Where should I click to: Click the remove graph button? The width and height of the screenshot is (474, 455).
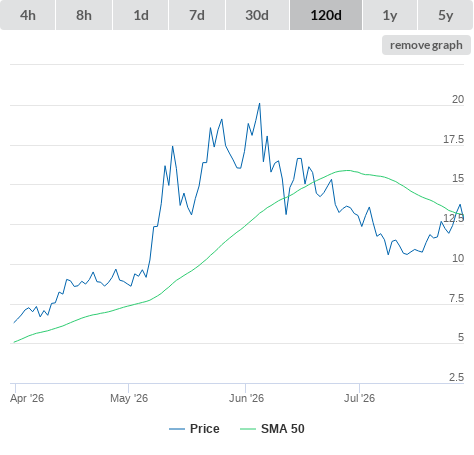pyautogui.click(x=426, y=45)
